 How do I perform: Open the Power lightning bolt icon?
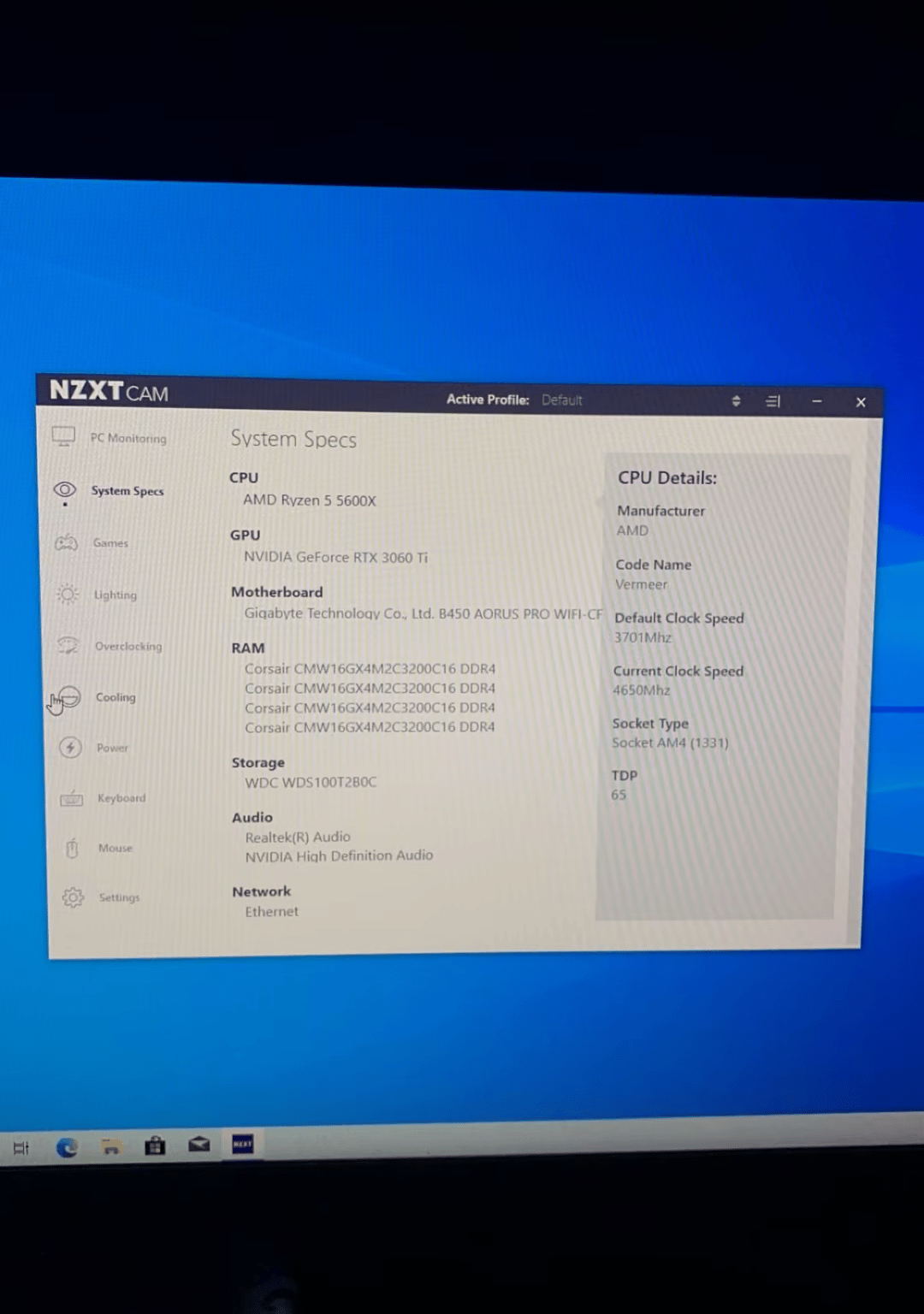70,747
